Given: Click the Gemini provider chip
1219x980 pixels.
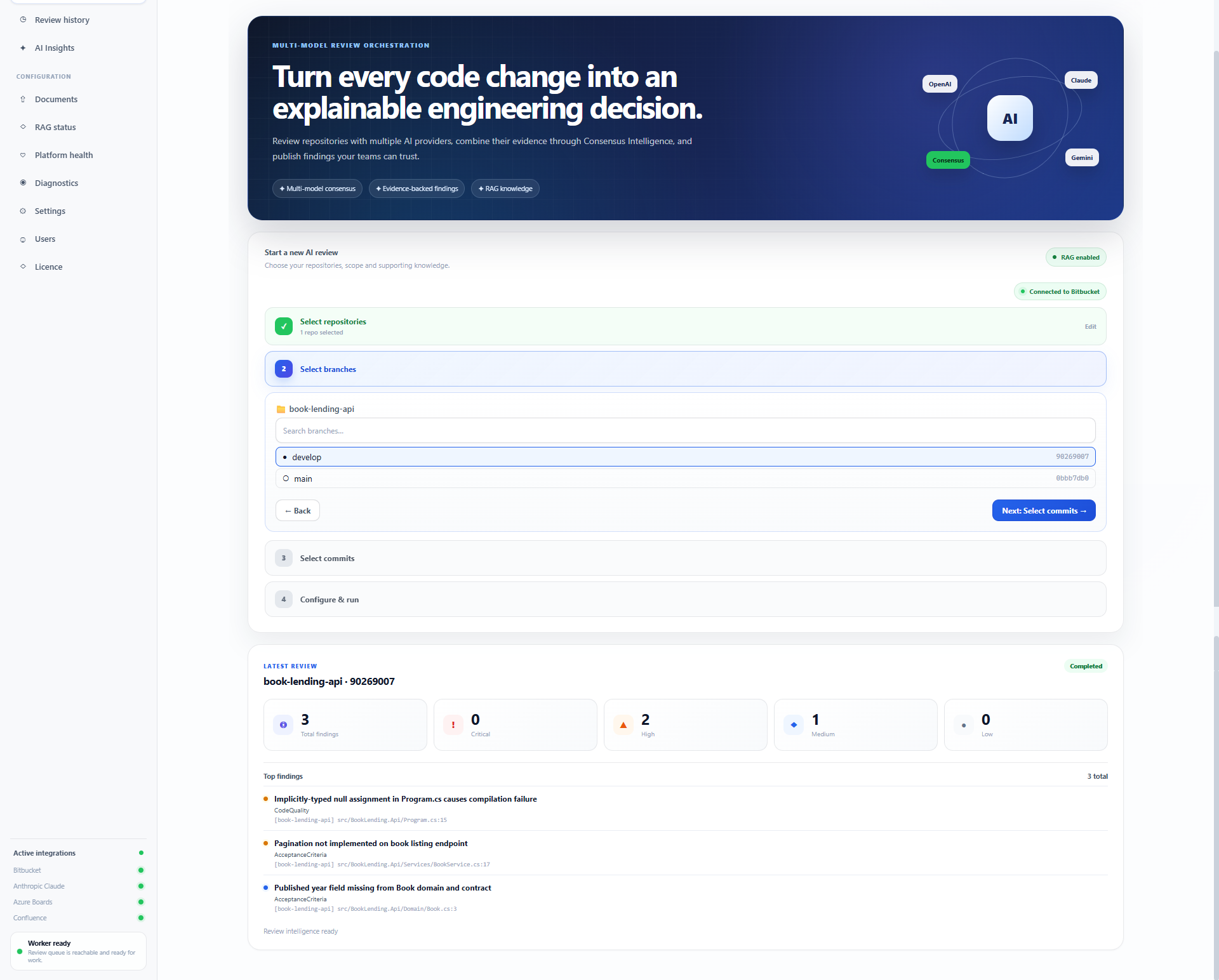Looking at the screenshot, I should (x=1082, y=157).
